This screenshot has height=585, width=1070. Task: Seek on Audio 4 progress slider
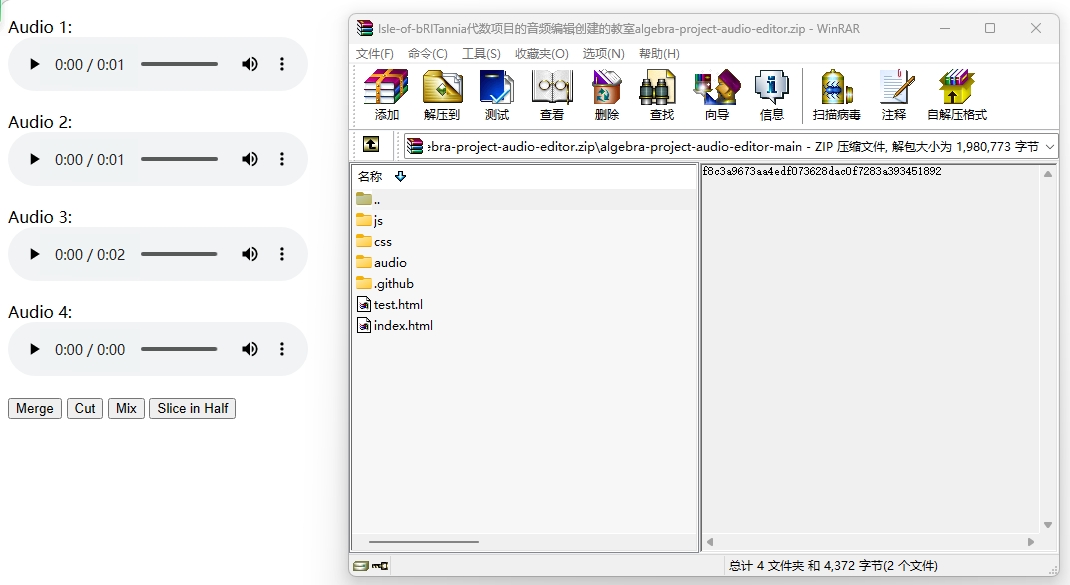179,349
